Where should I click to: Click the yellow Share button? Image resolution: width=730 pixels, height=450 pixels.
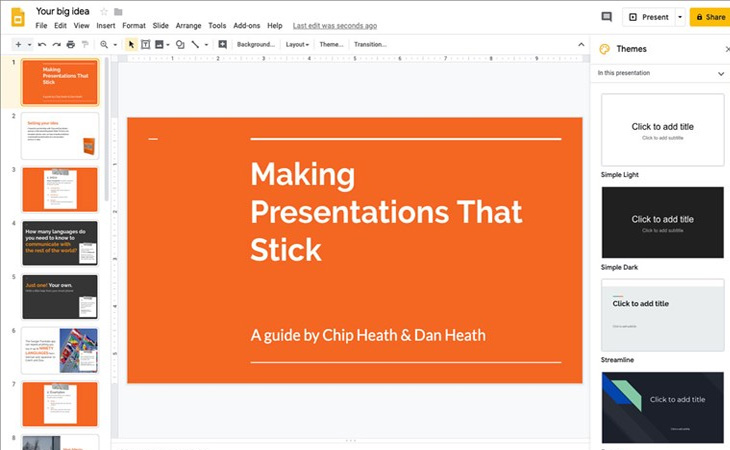pyautogui.click(x=710, y=17)
